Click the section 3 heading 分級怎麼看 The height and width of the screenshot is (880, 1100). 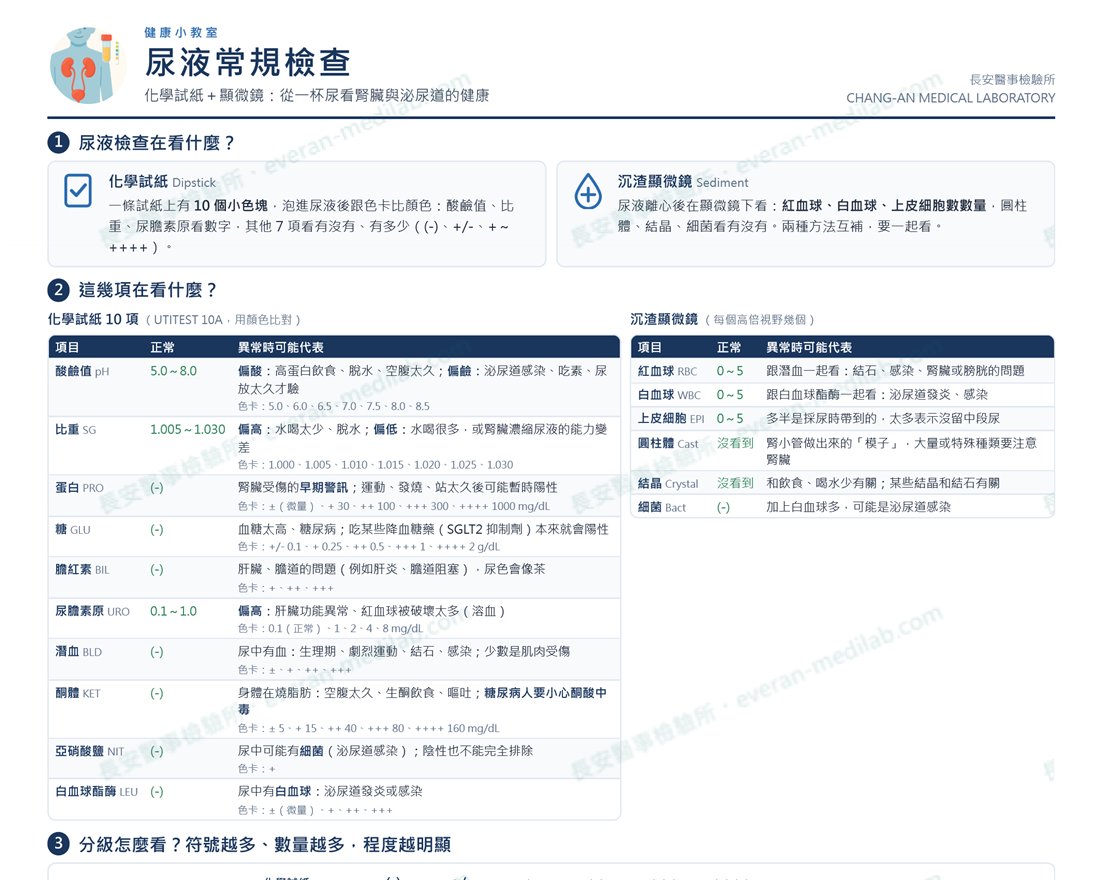tap(264, 844)
